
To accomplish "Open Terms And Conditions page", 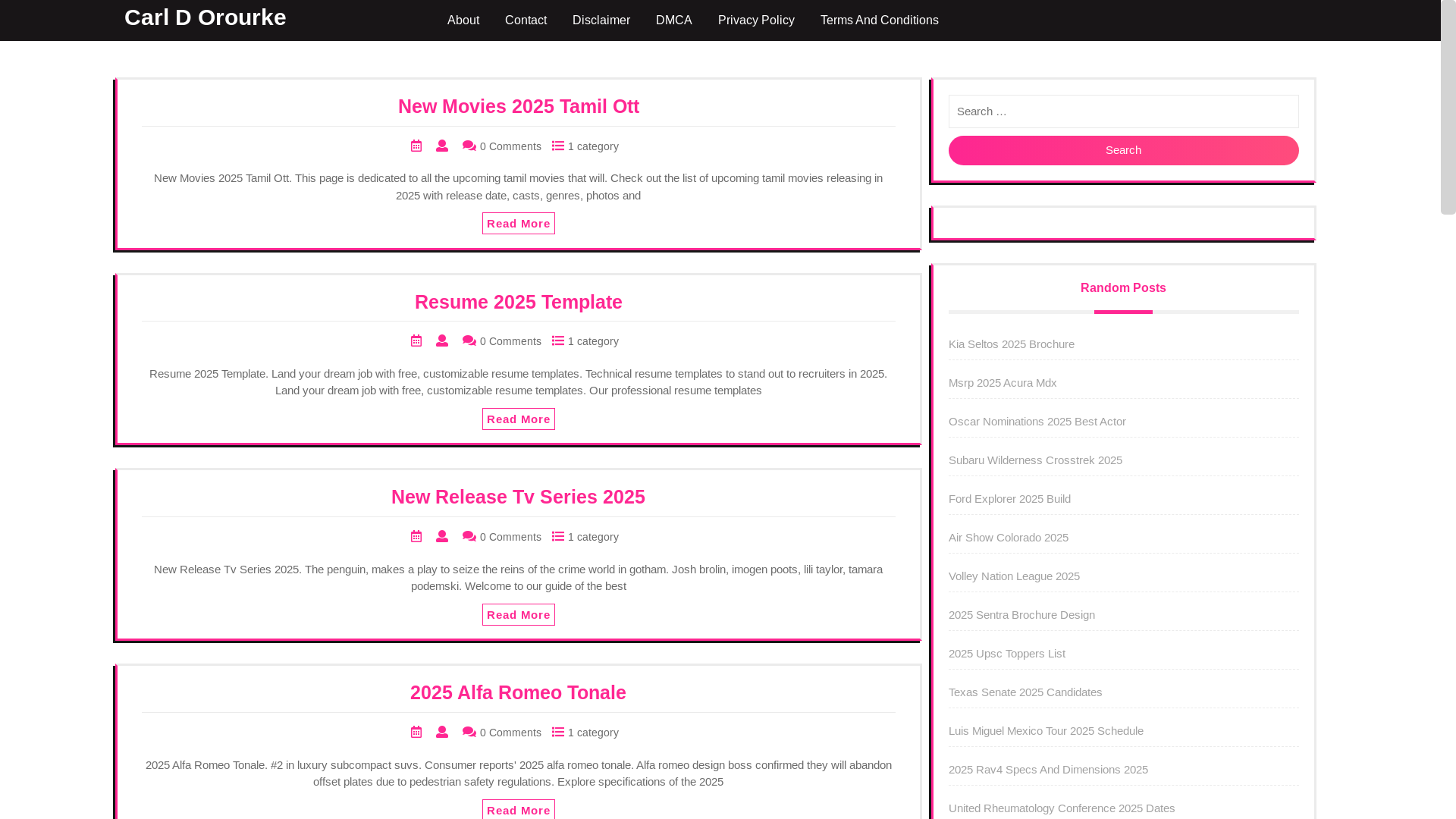I will (x=880, y=20).
